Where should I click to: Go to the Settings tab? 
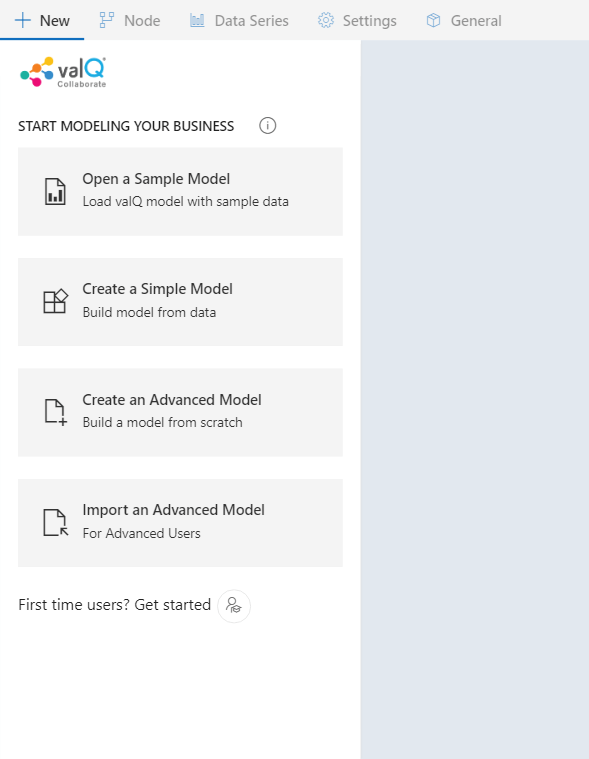tap(357, 20)
